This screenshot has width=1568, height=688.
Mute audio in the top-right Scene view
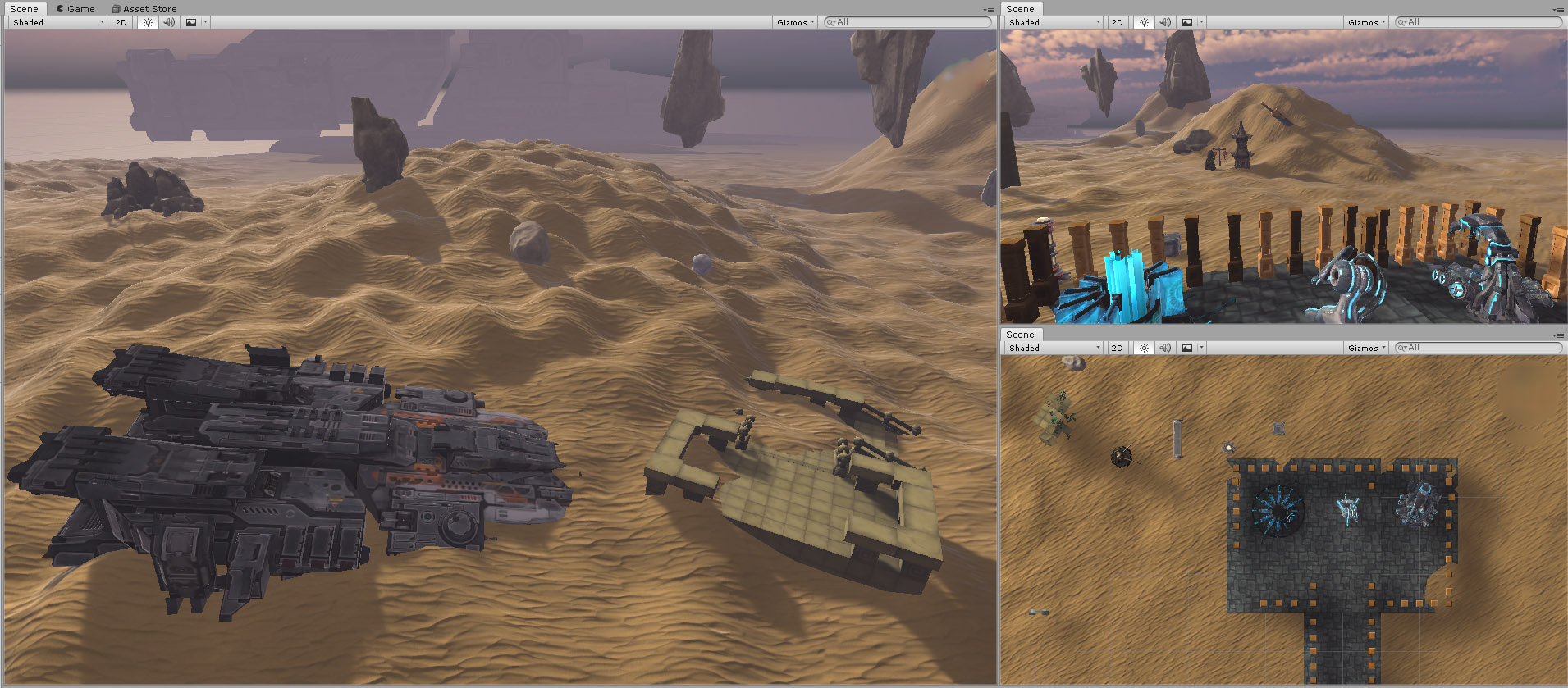1165,22
